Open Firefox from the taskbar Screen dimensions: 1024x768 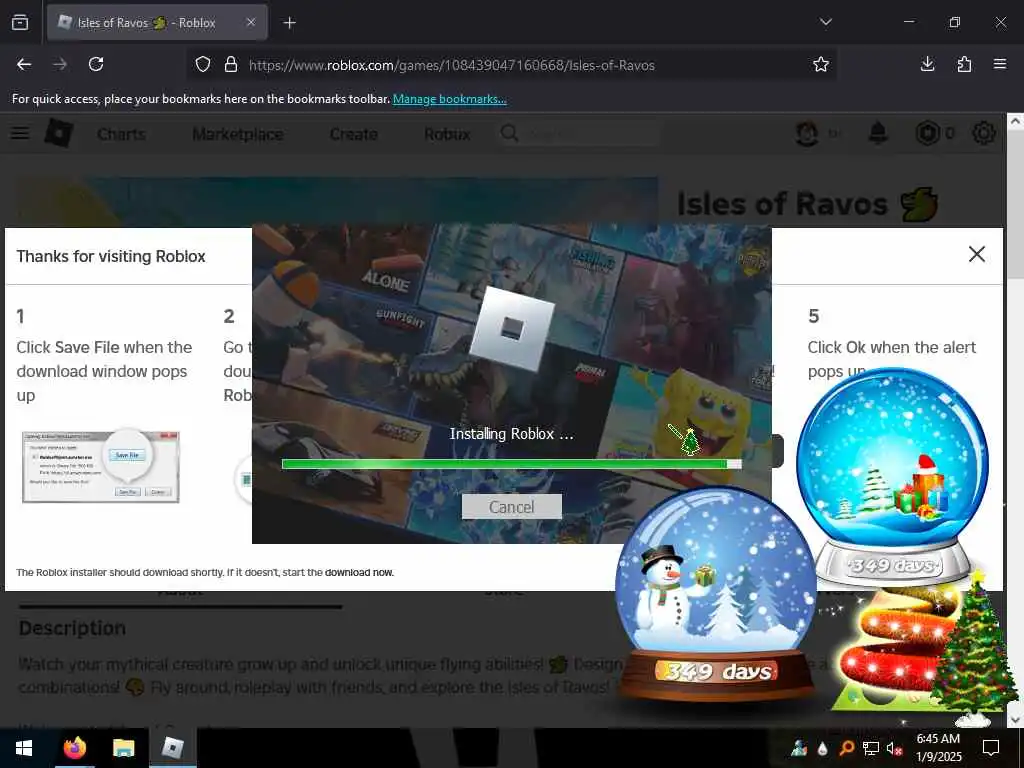(75, 748)
